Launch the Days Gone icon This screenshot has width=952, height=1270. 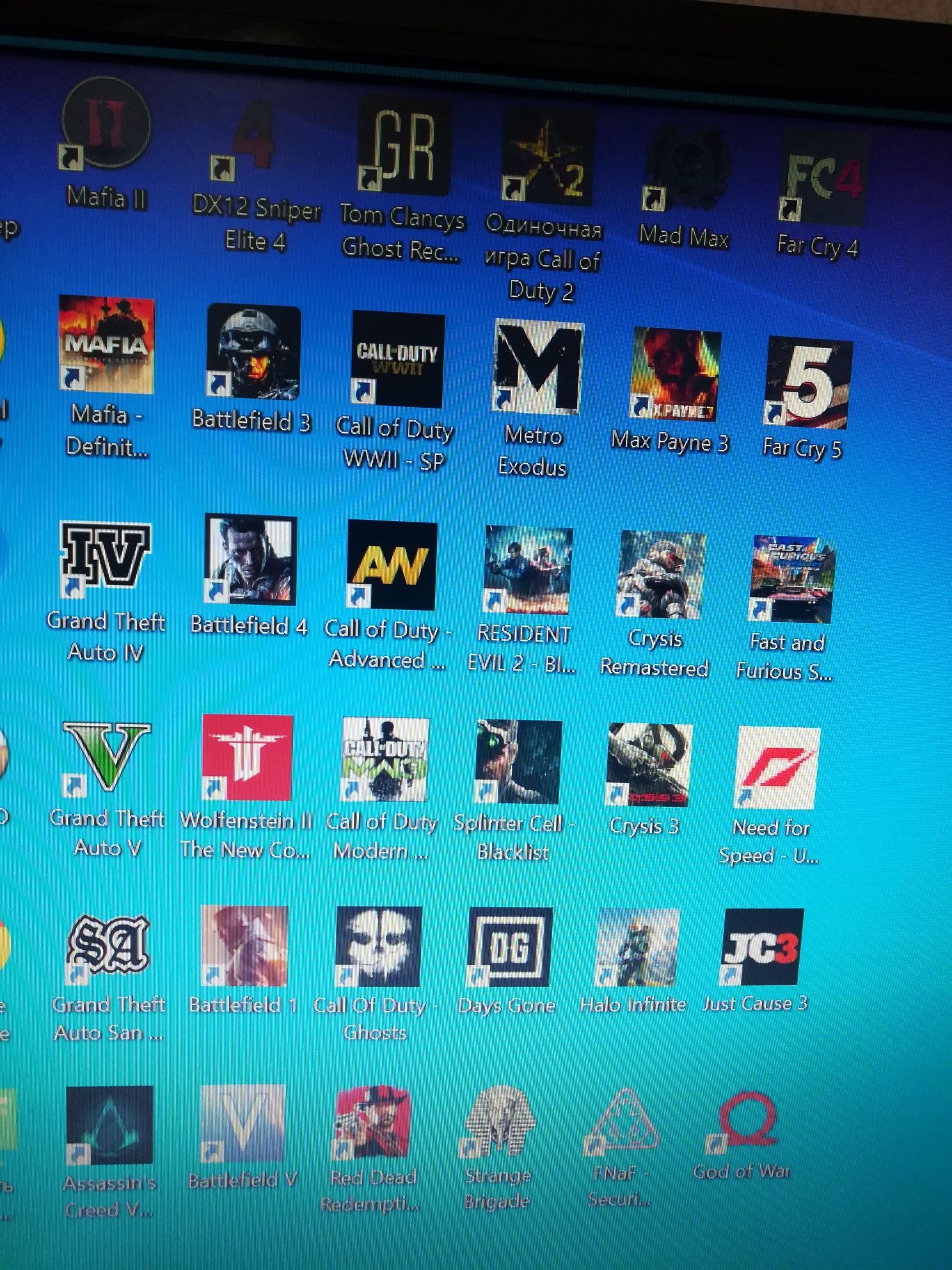pos(511,947)
